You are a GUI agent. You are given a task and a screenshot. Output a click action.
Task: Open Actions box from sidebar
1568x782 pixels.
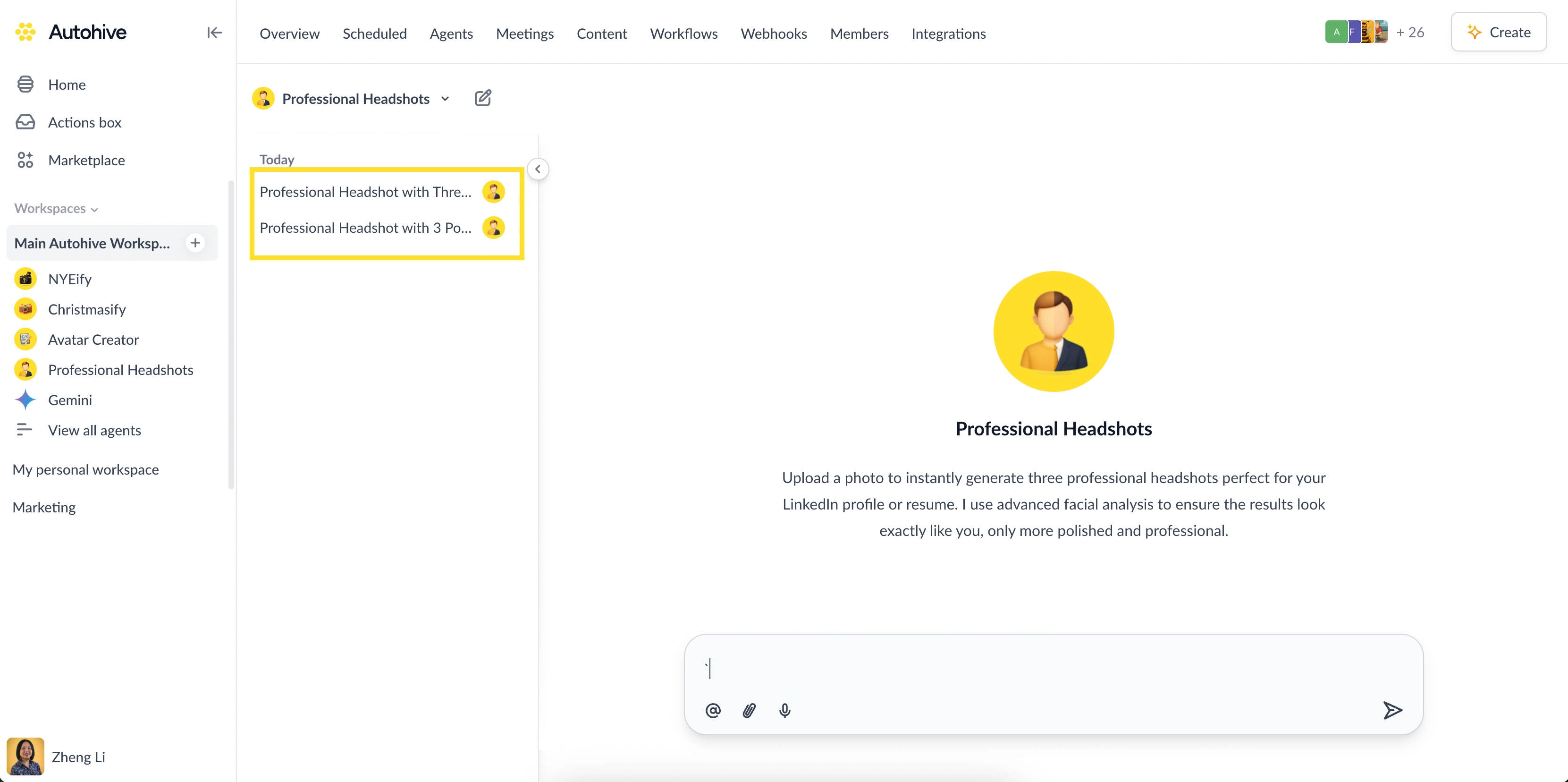coord(84,122)
